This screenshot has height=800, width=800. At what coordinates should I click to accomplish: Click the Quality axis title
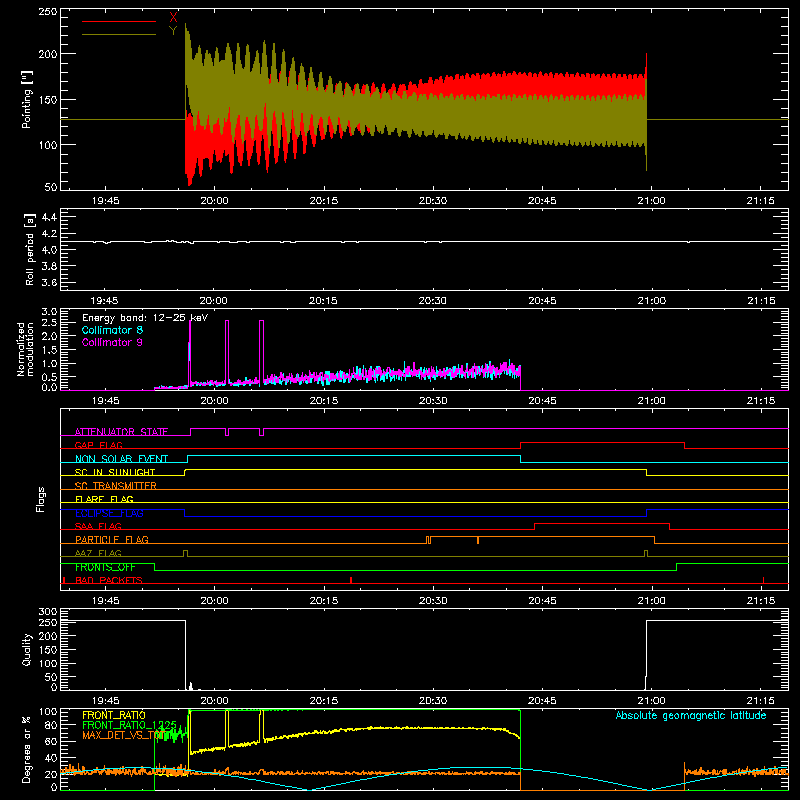tap(27, 649)
